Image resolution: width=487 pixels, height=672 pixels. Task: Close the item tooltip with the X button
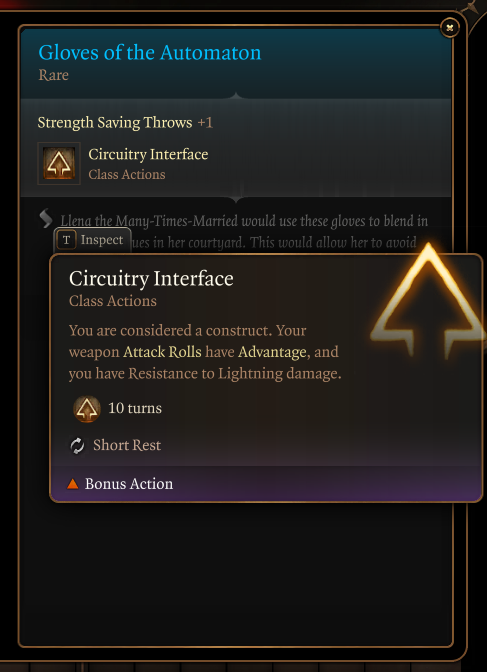[450, 28]
